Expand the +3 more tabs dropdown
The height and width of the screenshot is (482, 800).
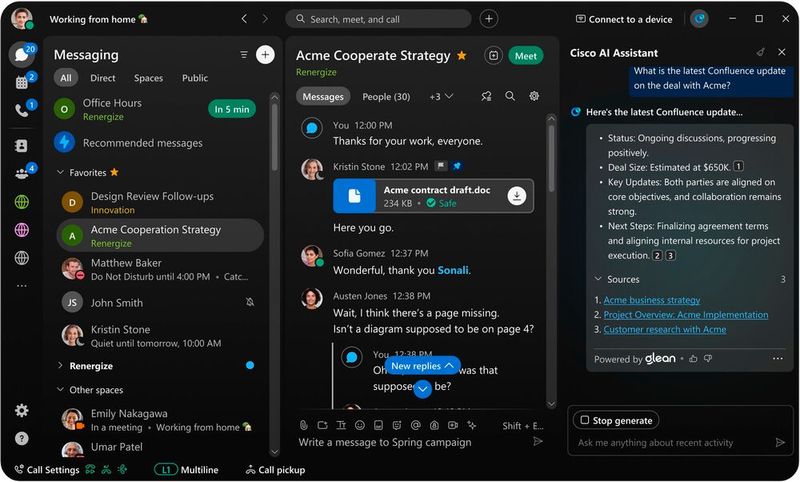tap(441, 96)
